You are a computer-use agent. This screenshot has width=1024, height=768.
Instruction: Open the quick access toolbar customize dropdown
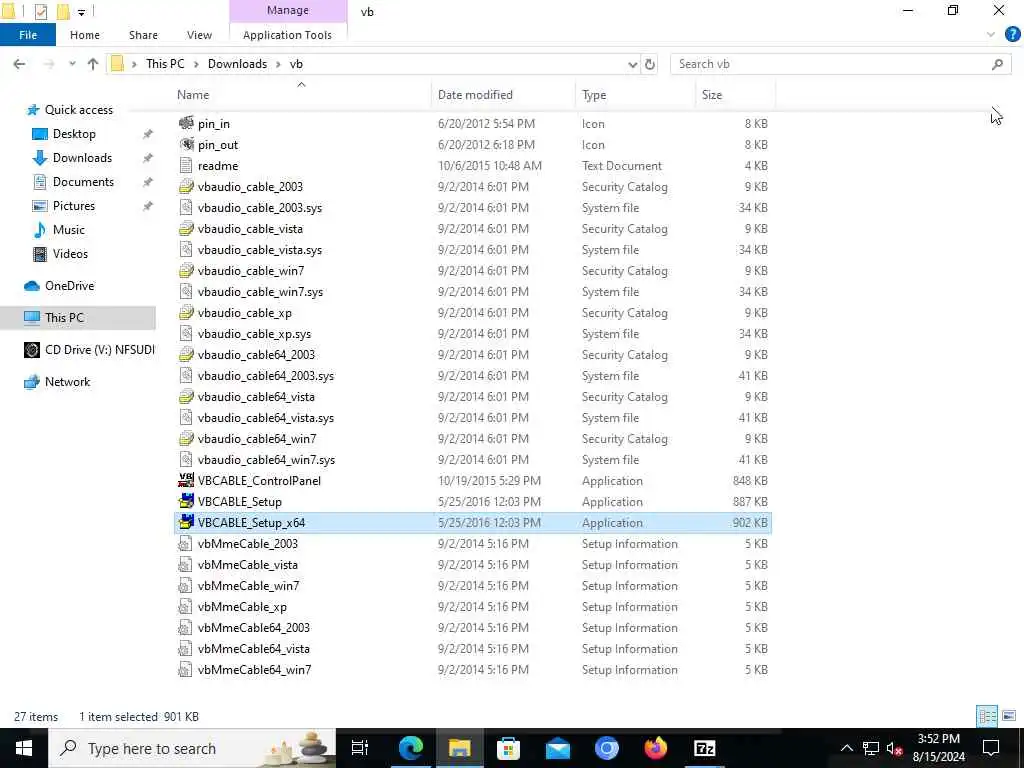pyautogui.click(x=81, y=12)
